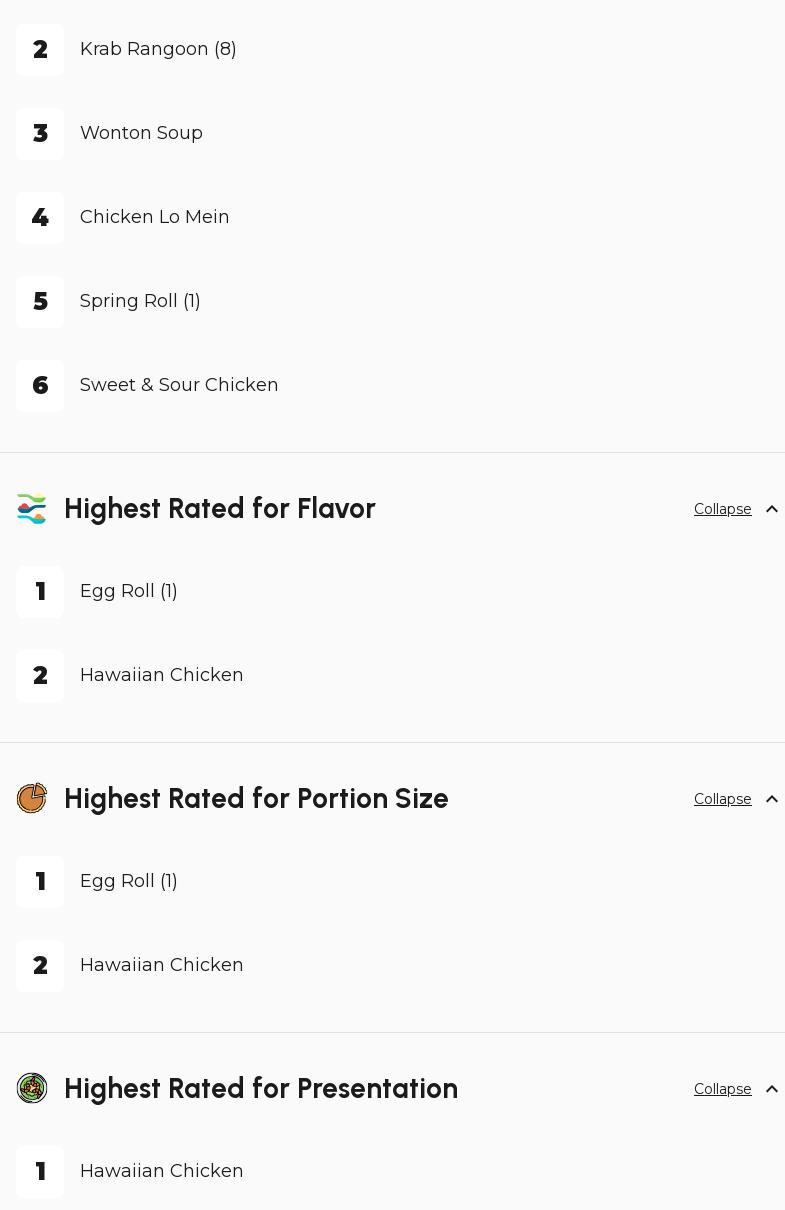
Task: Select Egg Roll (1) under Flavor
Action: tap(128, 591)
